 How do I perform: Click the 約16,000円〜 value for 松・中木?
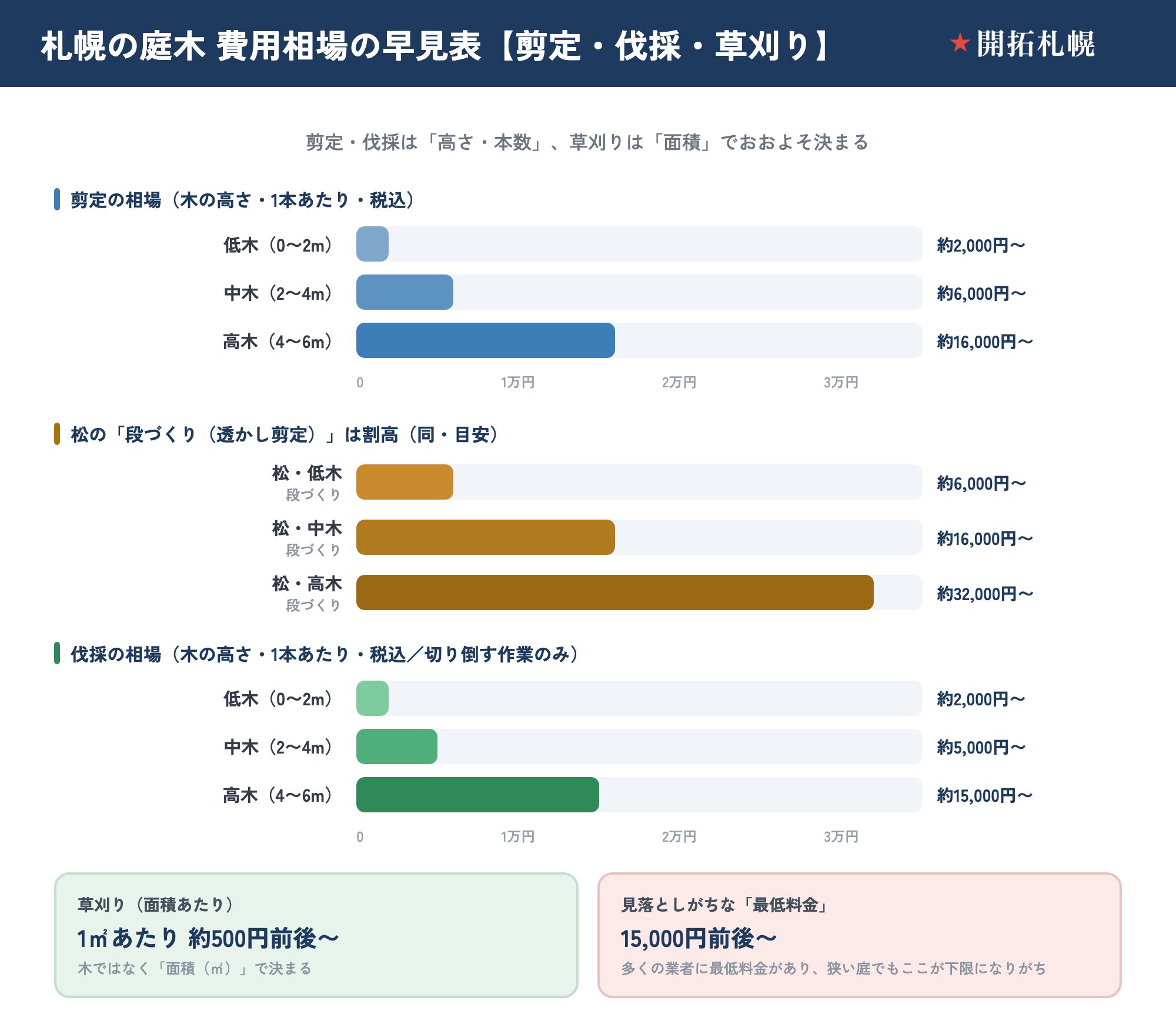(985, 538)
